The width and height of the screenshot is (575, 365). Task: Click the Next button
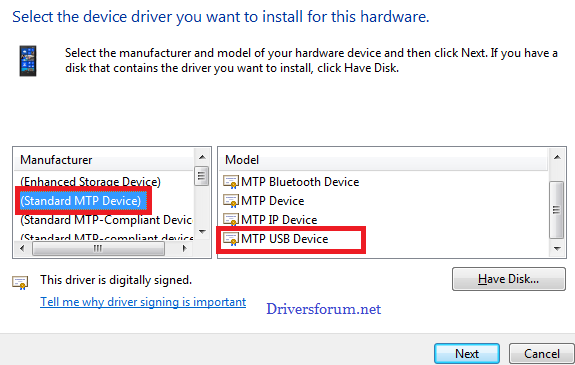(467, 354)
